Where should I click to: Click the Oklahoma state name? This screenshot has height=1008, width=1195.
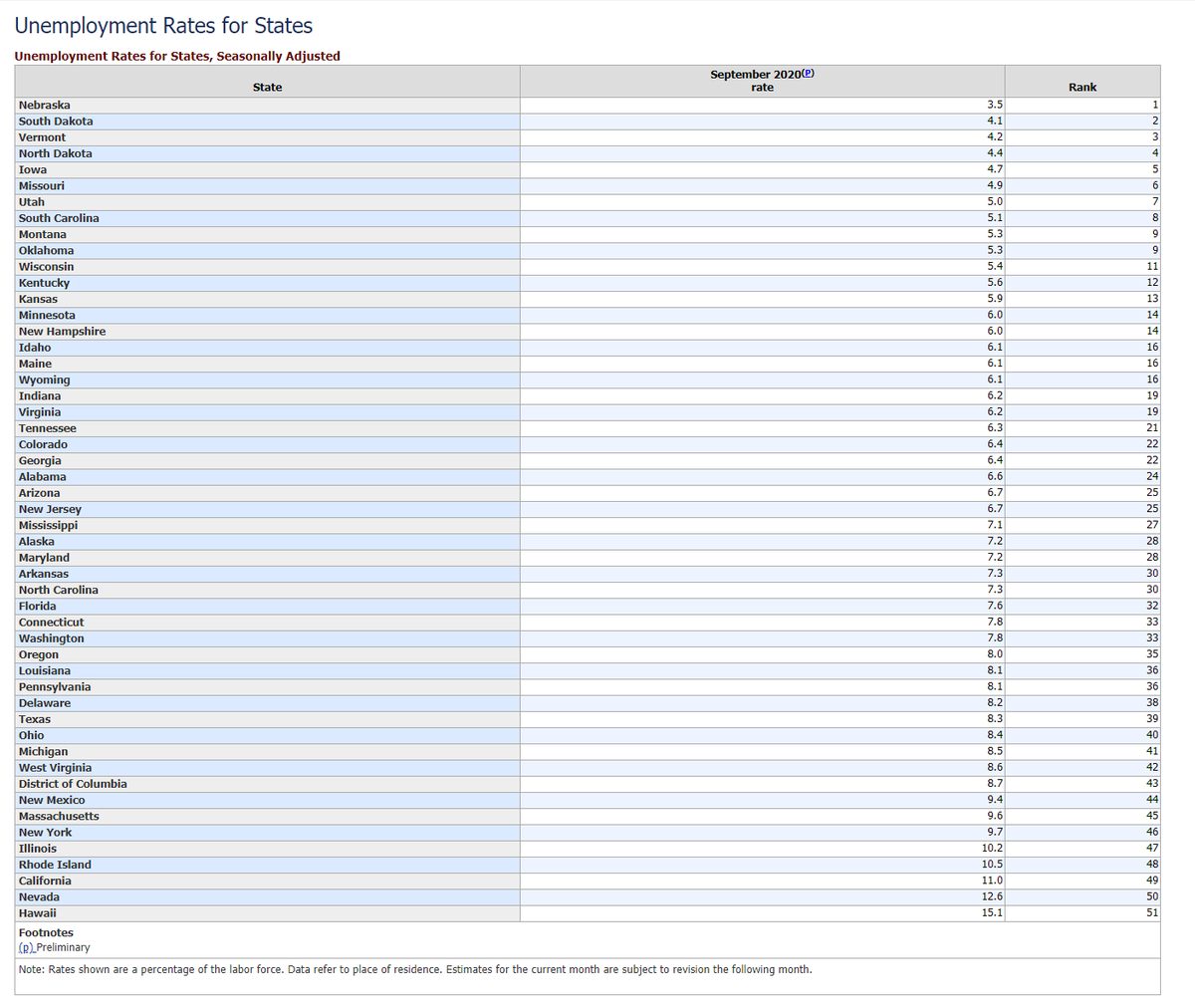point(46,251)
